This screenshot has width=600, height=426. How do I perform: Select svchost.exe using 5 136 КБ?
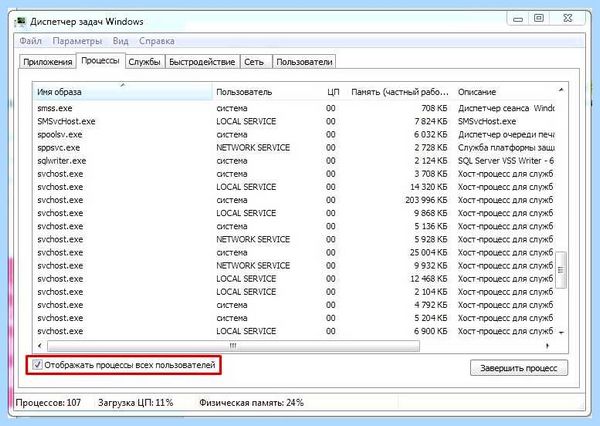[x=295, y=226]
